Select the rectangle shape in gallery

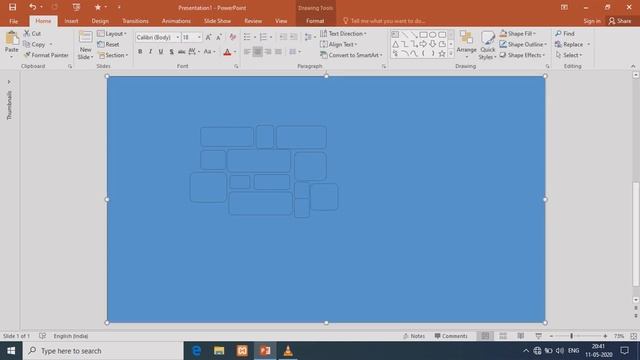point(423,35)
